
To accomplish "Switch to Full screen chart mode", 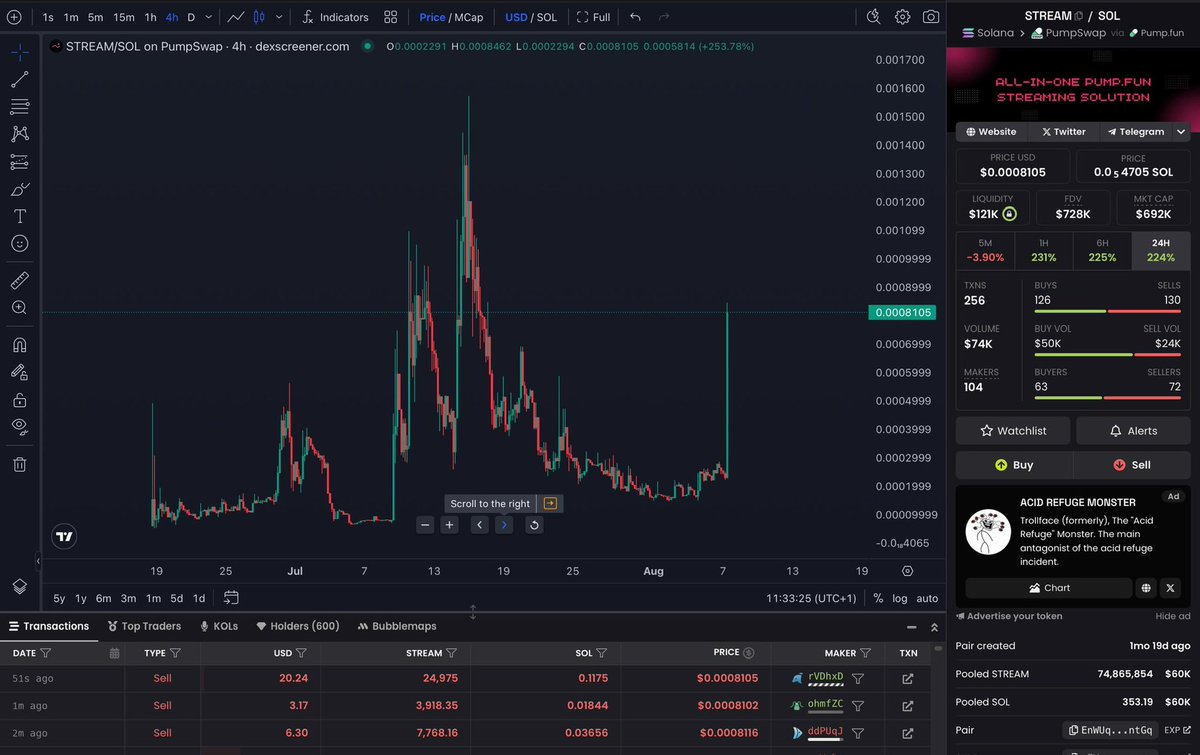I will coord(593,17).
